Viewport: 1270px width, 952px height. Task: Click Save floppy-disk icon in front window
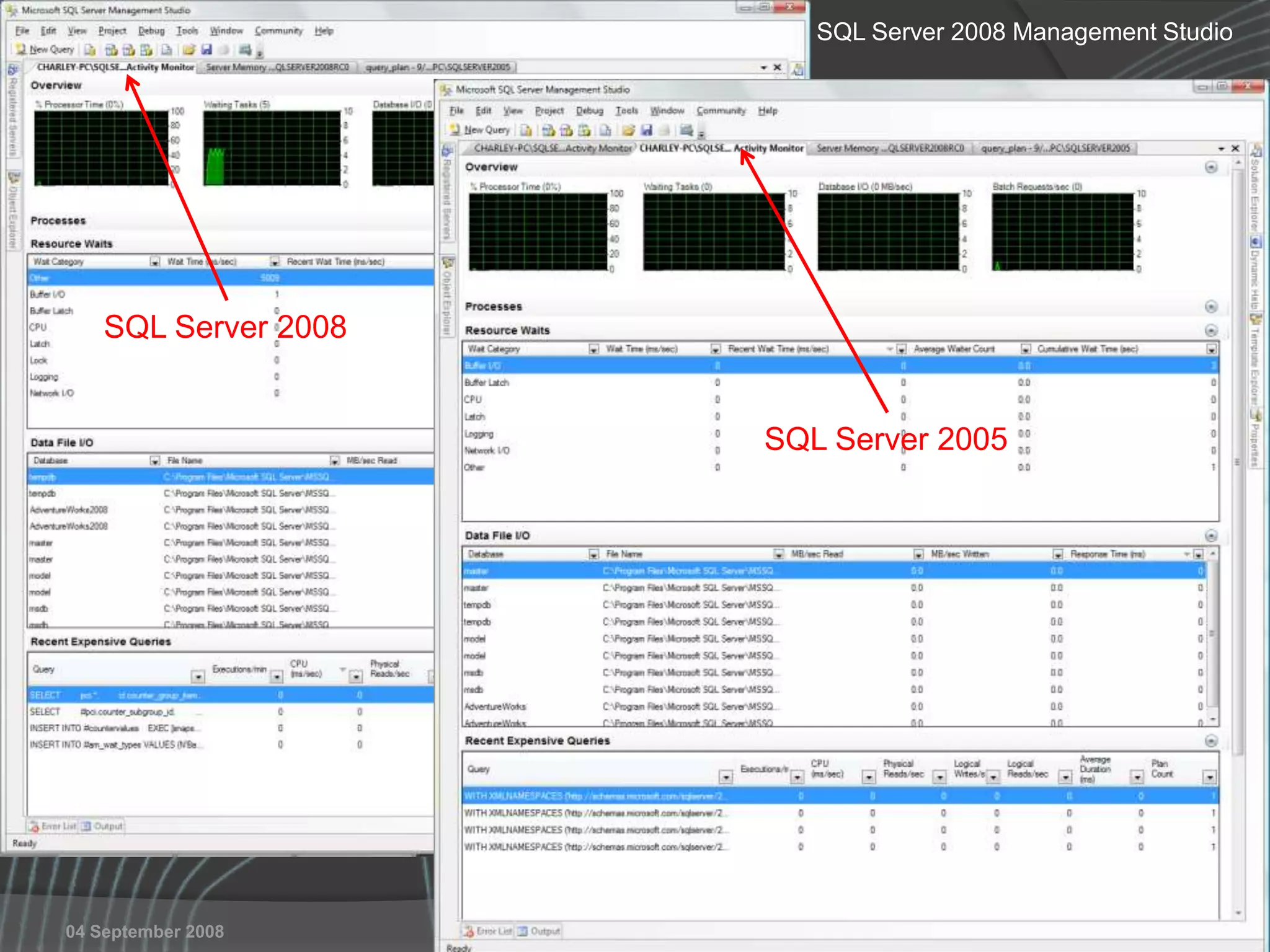click(x=647, y=130)
